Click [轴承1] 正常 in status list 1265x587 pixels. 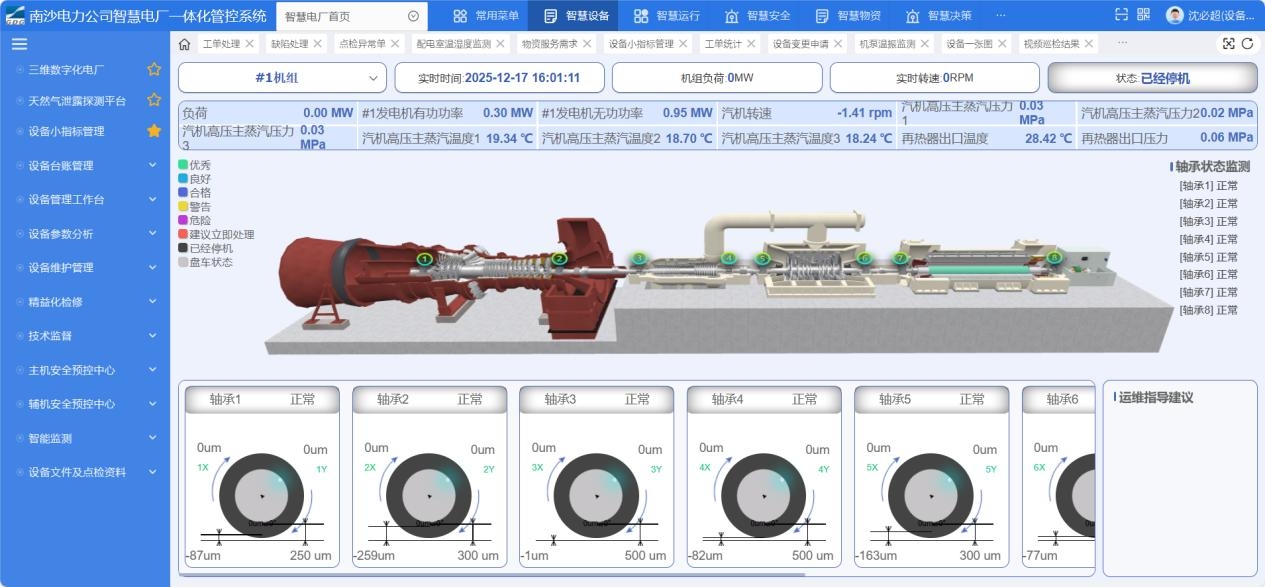(x=1208, y=185)
